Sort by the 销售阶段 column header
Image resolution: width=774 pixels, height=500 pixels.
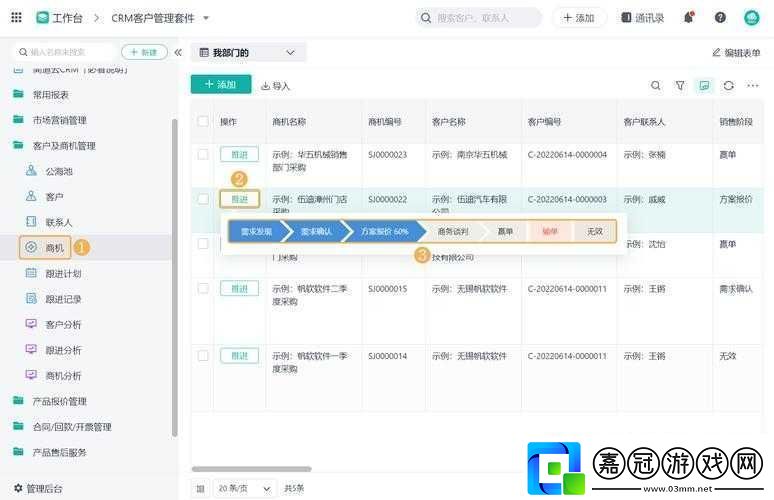(736, 121)
